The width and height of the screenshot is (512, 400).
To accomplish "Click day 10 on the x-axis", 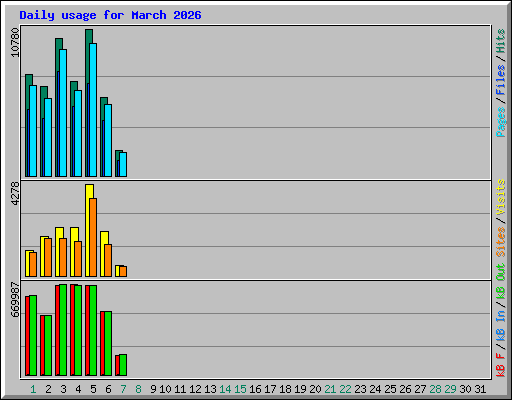I will pos(165,389).
